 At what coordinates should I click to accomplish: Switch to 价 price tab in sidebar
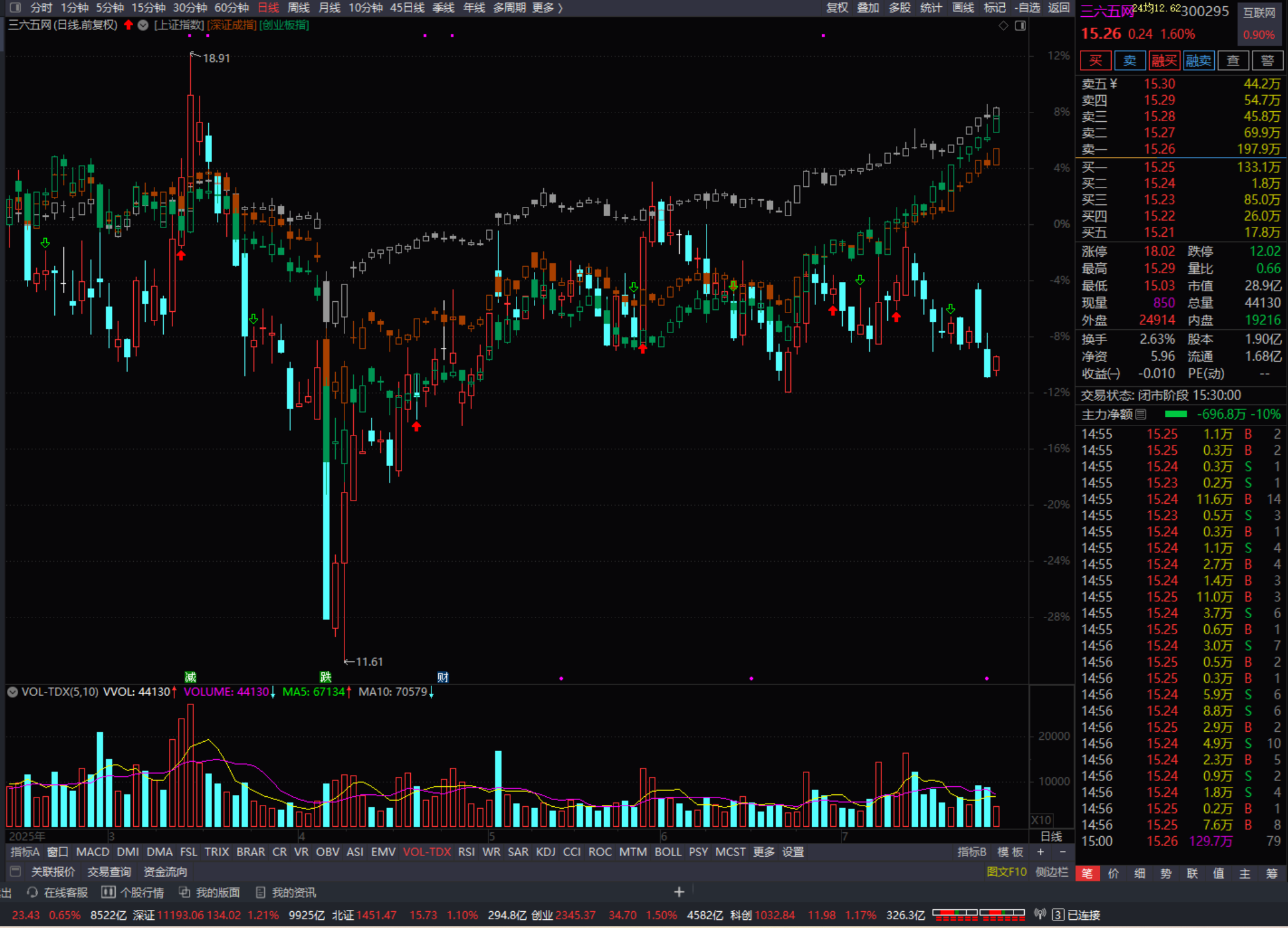pyautogui.click(x=1114, y=873)
